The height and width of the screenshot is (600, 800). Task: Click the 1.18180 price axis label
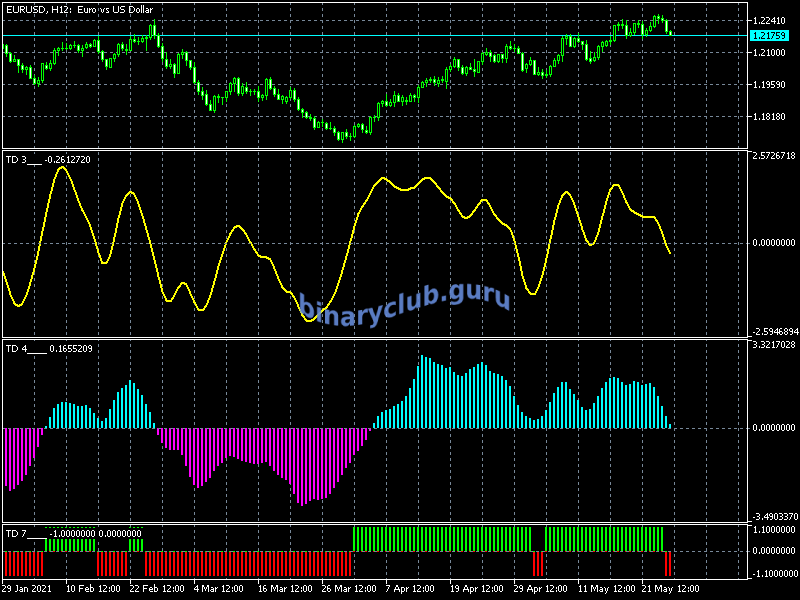771,117
